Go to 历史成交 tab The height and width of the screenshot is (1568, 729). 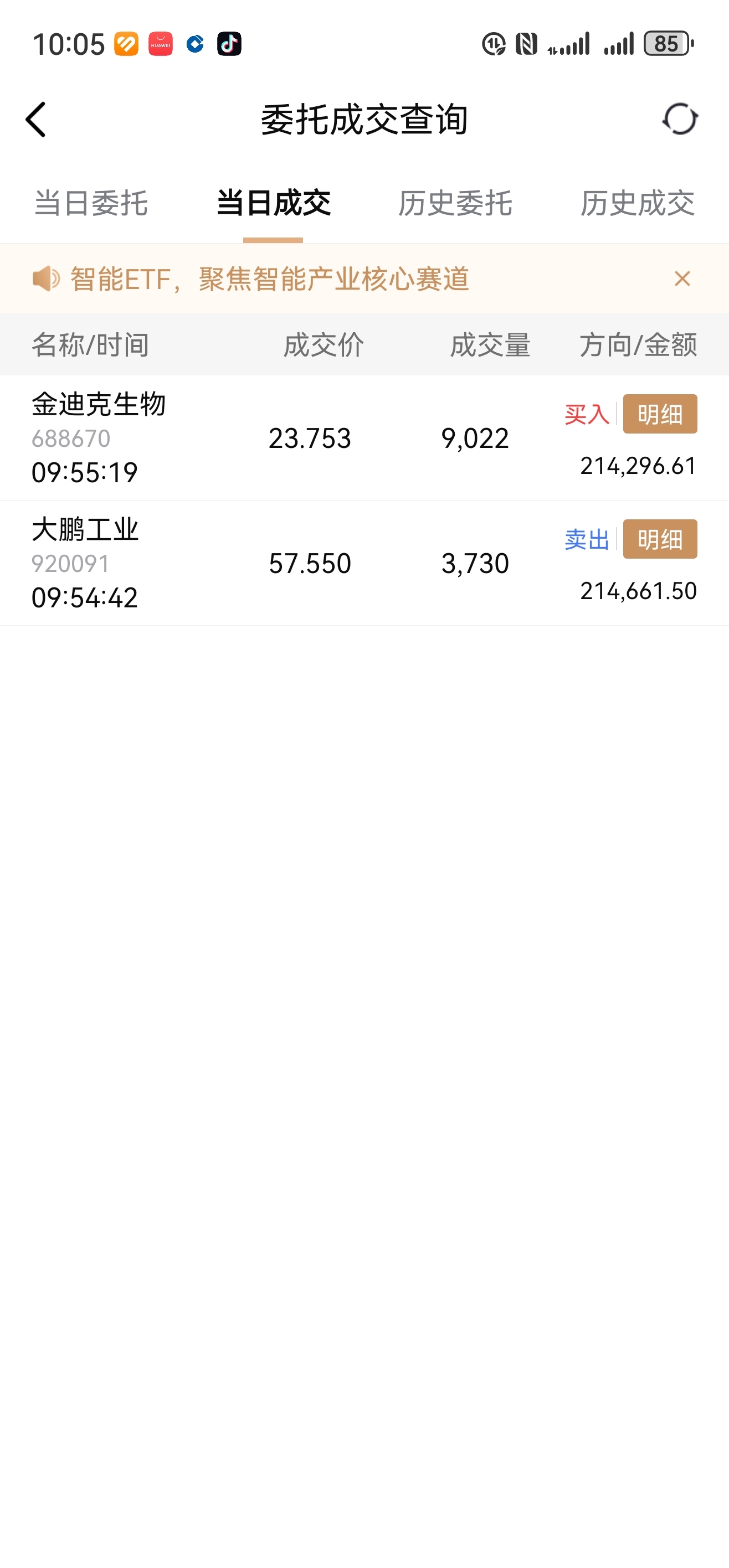(637, 203)
